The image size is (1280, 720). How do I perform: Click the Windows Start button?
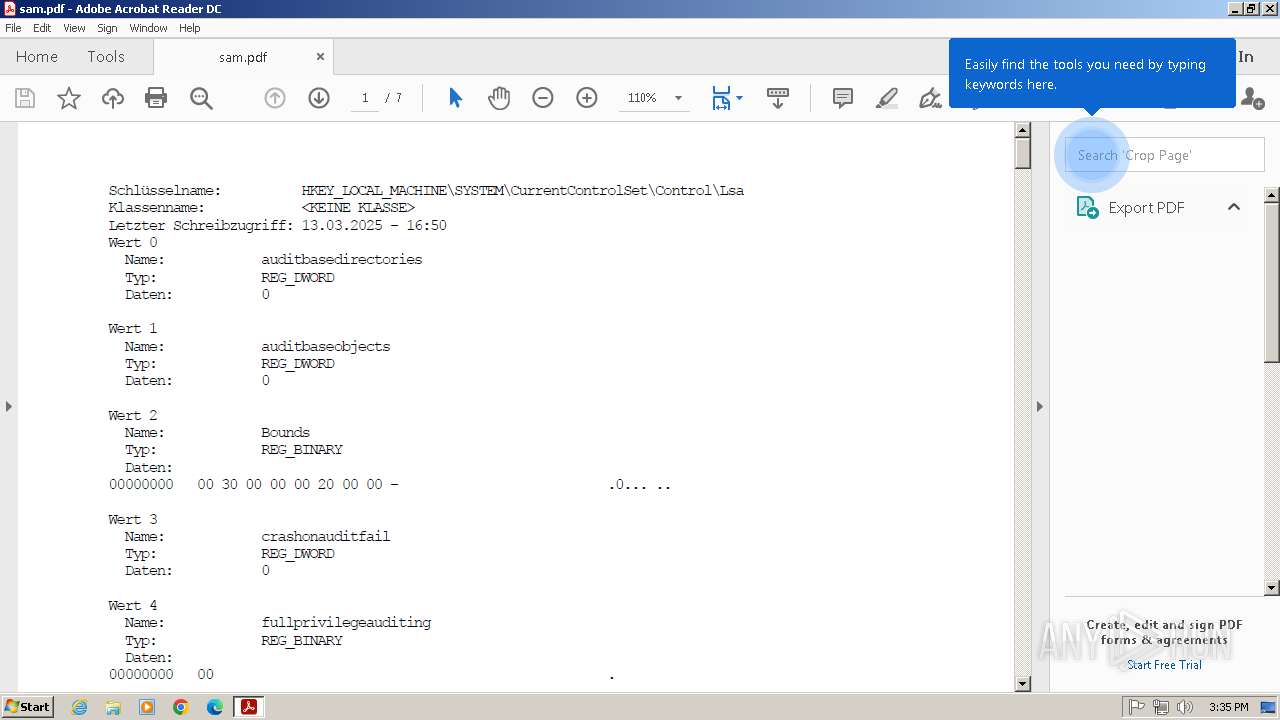(x=28, y=707)
